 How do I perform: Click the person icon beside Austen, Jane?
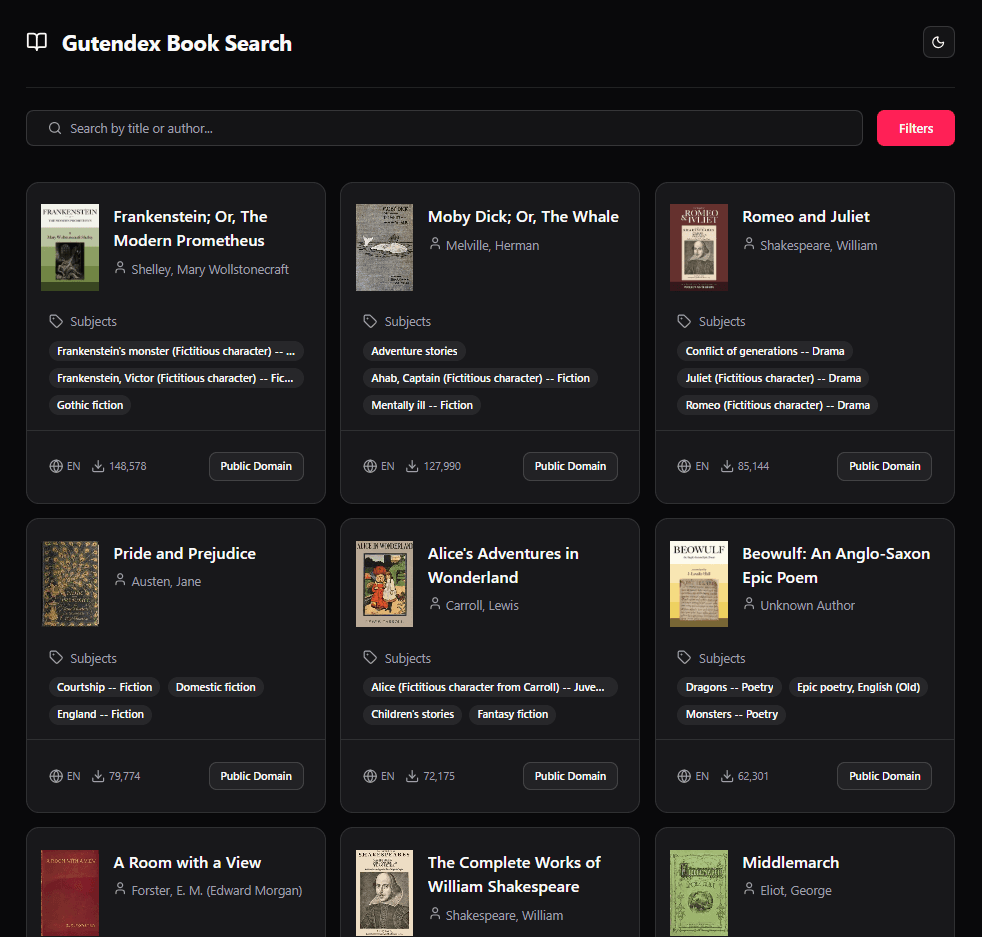(120, 581)
